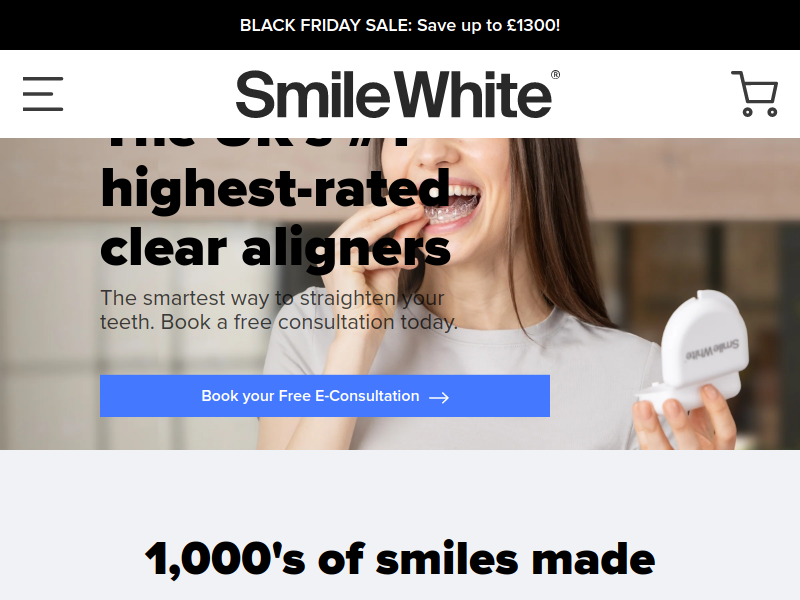
Task: Click "The smartest way to straighten your" subtitle line
Action: tap(272, 298)
